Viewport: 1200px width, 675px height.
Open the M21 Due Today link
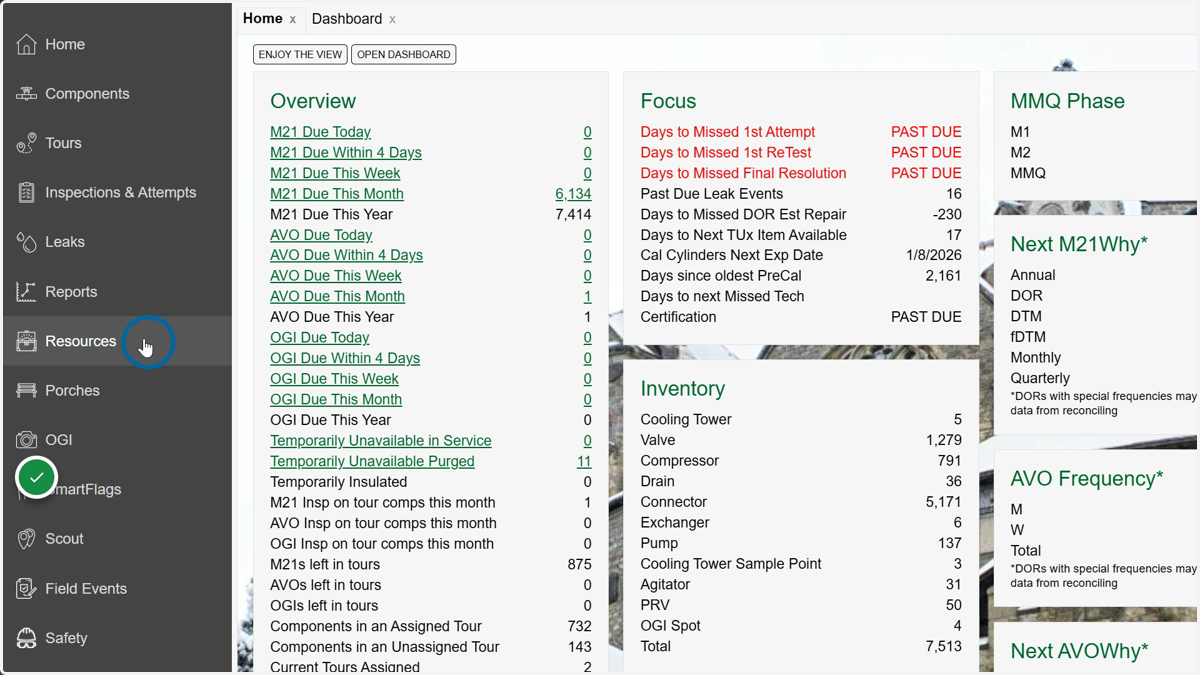coord(320,132)
